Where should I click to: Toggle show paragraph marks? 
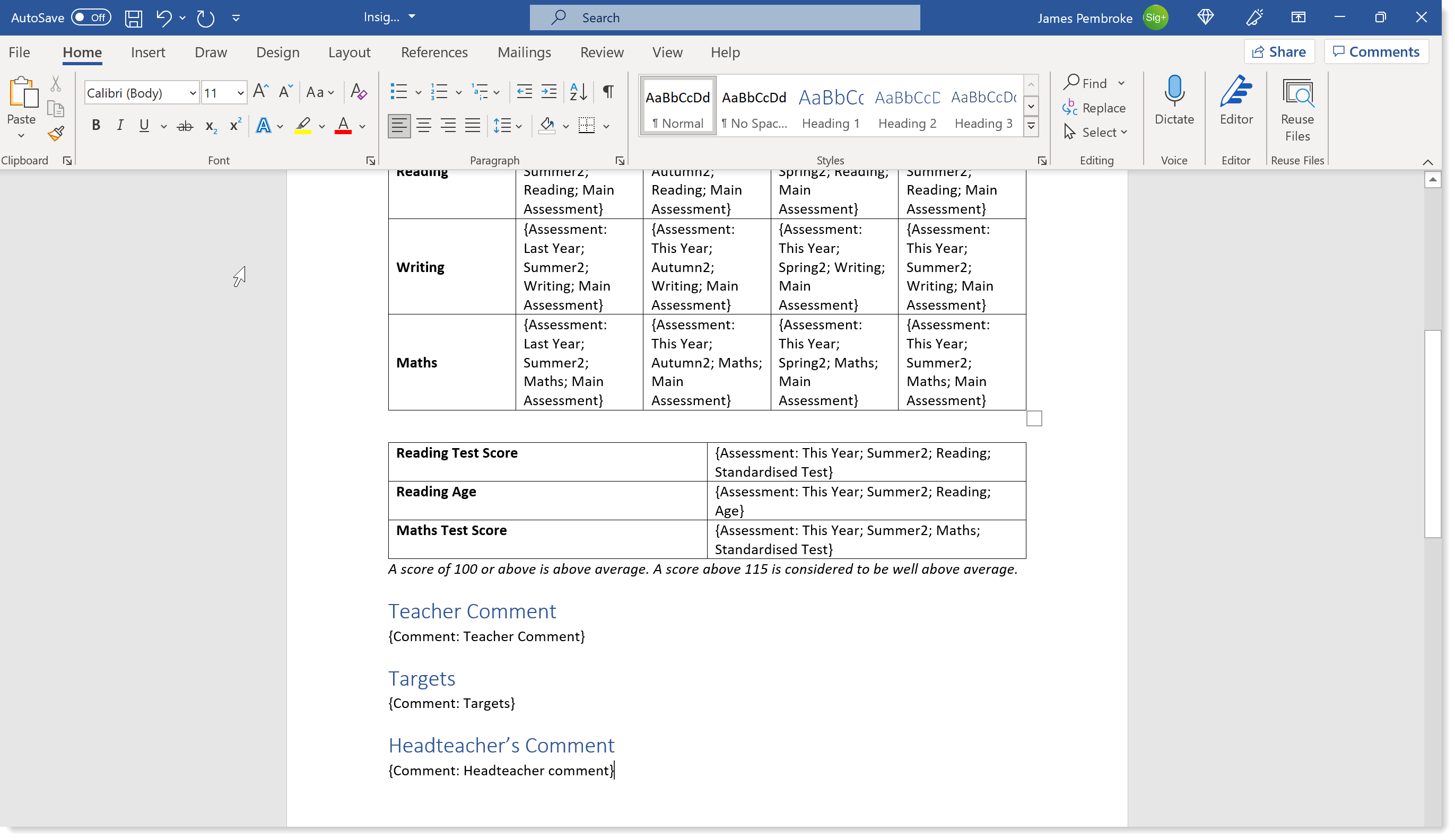pos(608,92)
